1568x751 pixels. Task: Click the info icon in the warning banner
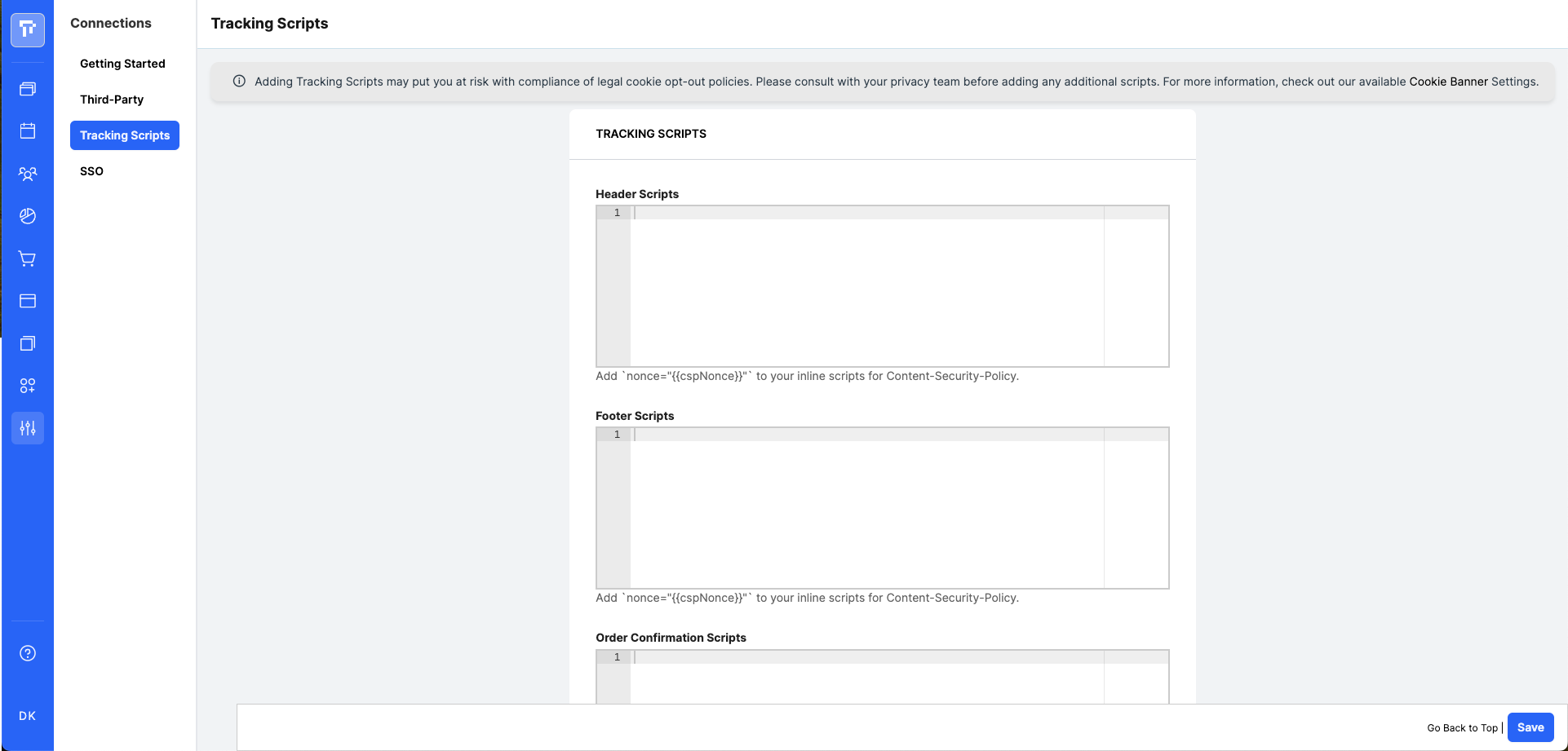coord(239,82)
